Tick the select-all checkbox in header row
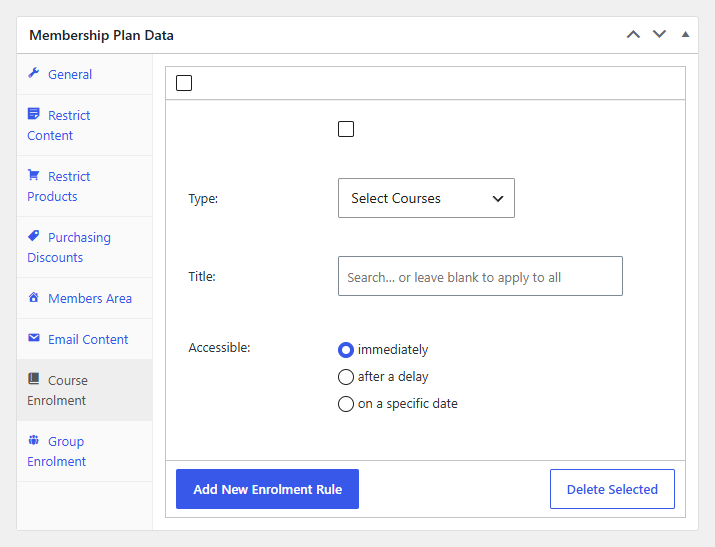This screenshot has height=547, width=715. click(x=184, y=83)
